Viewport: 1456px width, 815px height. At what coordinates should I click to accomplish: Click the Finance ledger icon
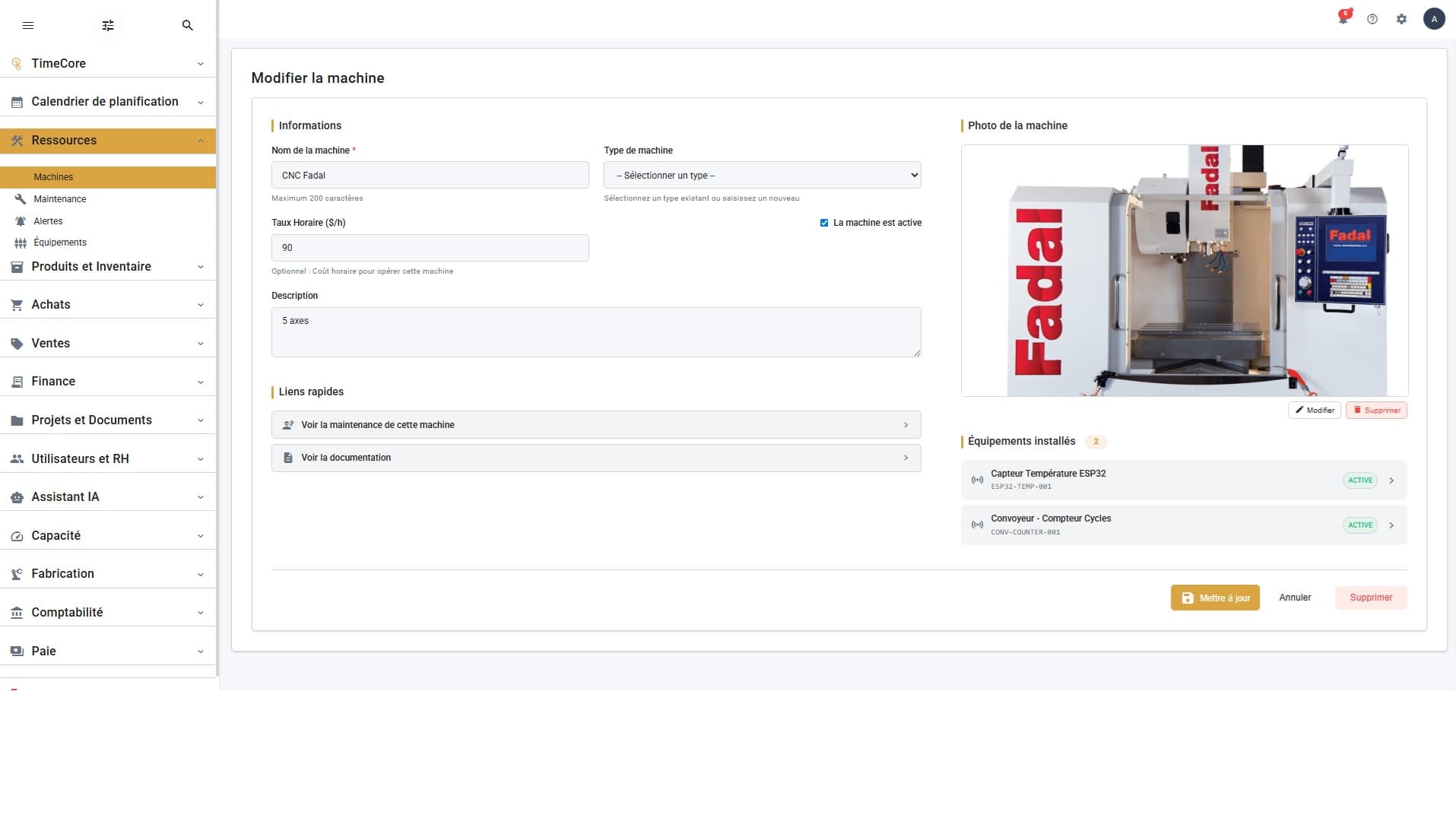coord(17,382)
